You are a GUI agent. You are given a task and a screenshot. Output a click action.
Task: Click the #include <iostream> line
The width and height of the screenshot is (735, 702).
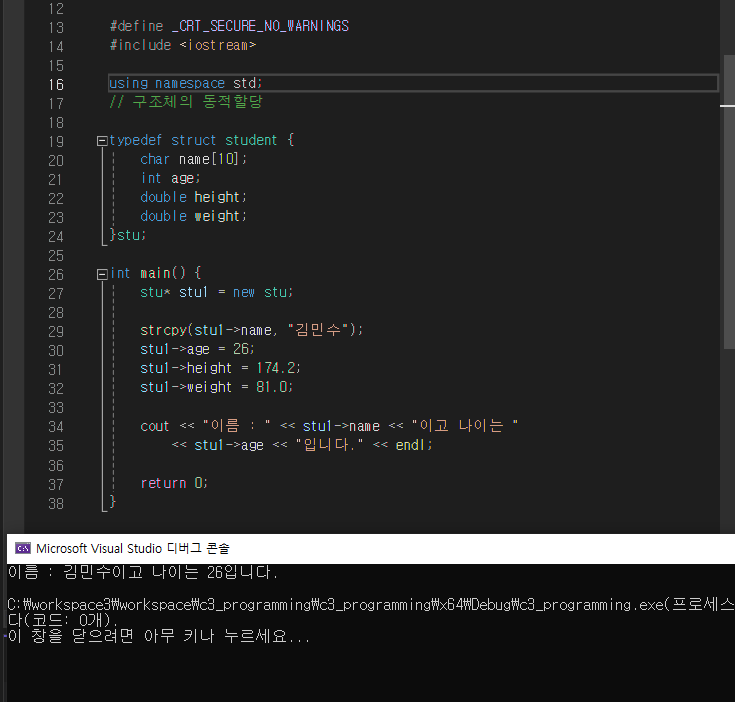pos(183,45)
